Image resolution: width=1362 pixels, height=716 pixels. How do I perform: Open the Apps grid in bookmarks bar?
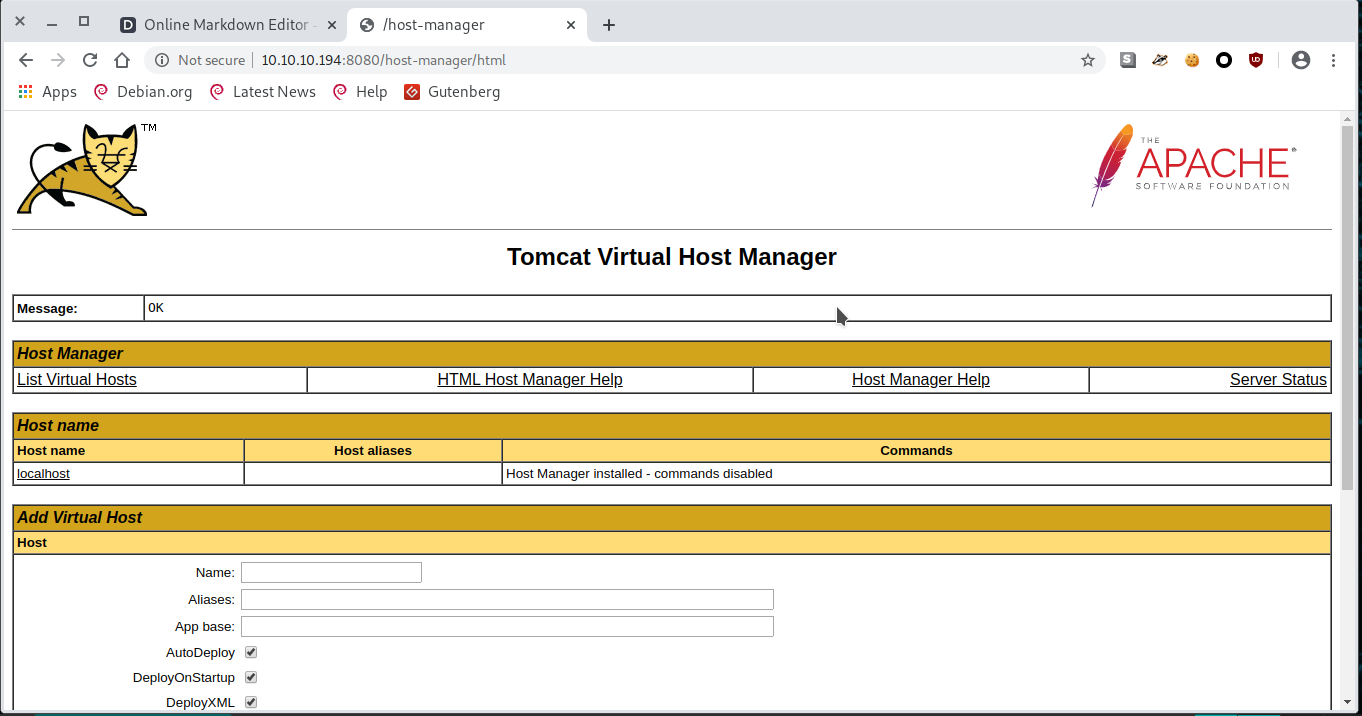tap(47, 92)
